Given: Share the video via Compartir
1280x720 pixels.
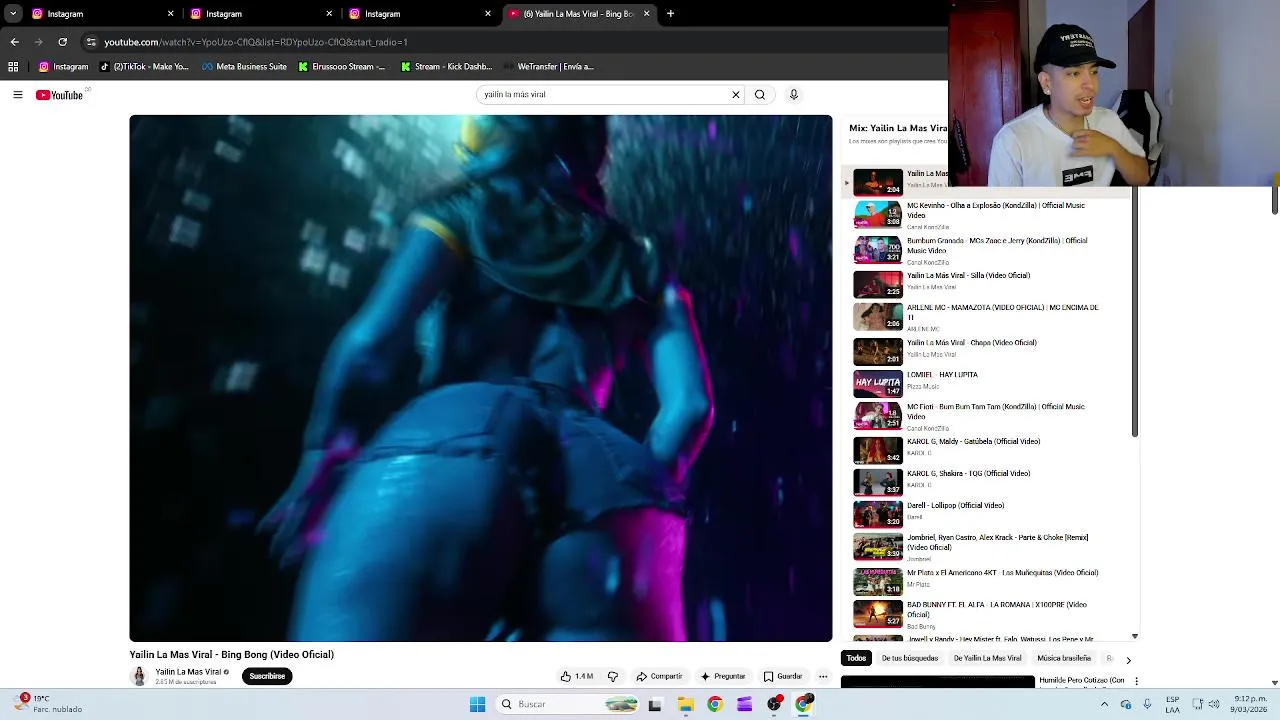Looking at the screenshot, I should pos(659,676).
